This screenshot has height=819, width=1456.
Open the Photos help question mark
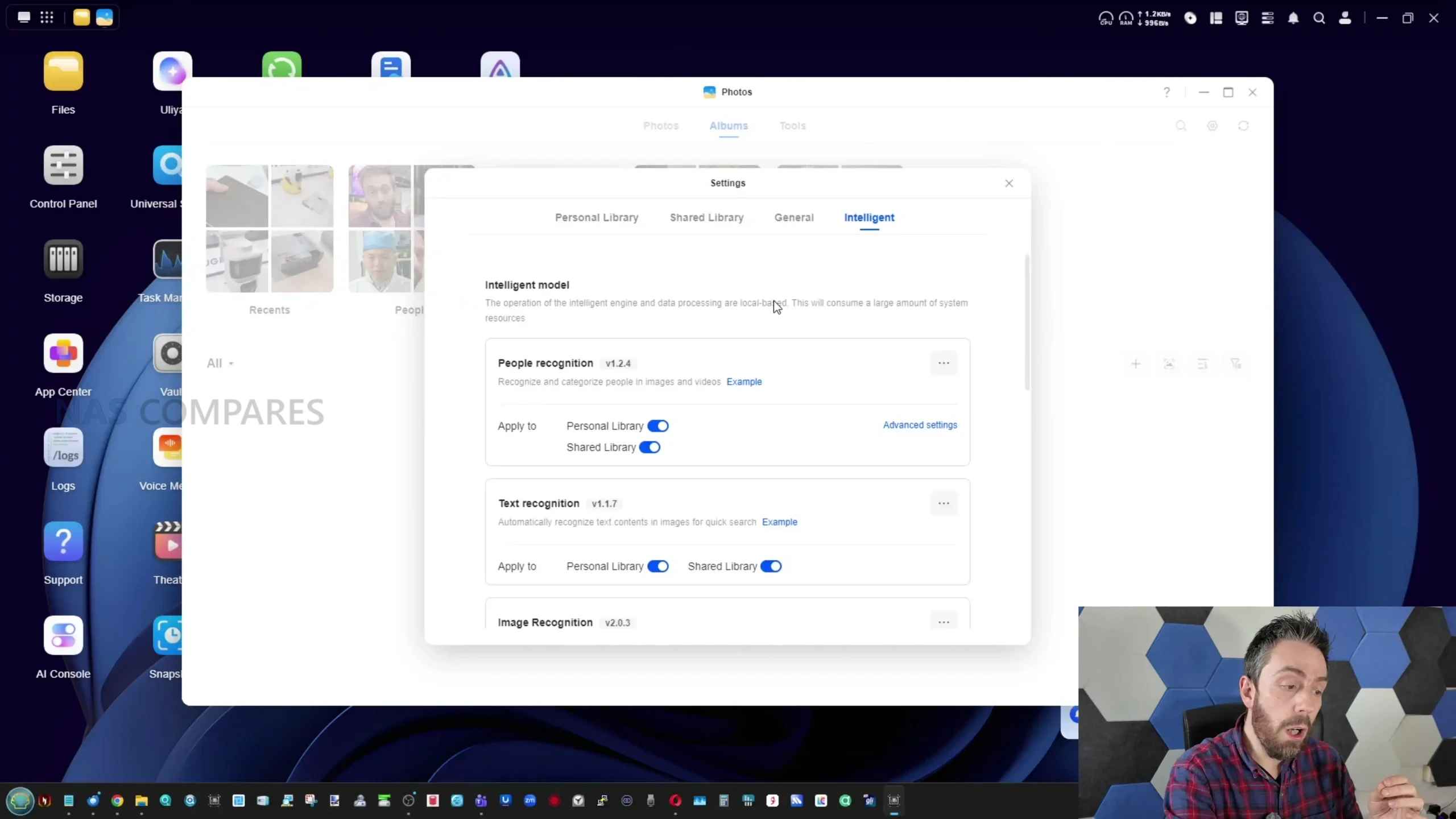coord(1167,92)
